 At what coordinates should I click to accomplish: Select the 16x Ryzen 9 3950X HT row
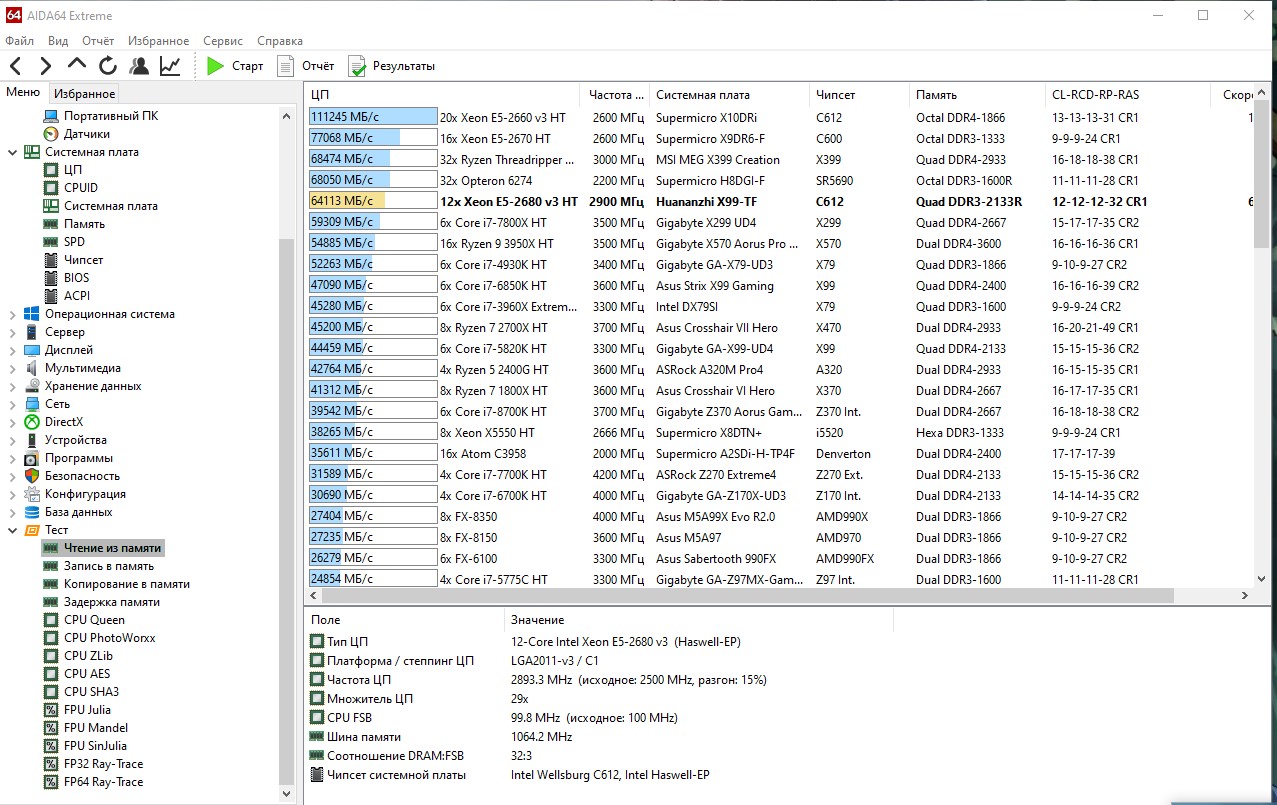[x=780, y=243]
